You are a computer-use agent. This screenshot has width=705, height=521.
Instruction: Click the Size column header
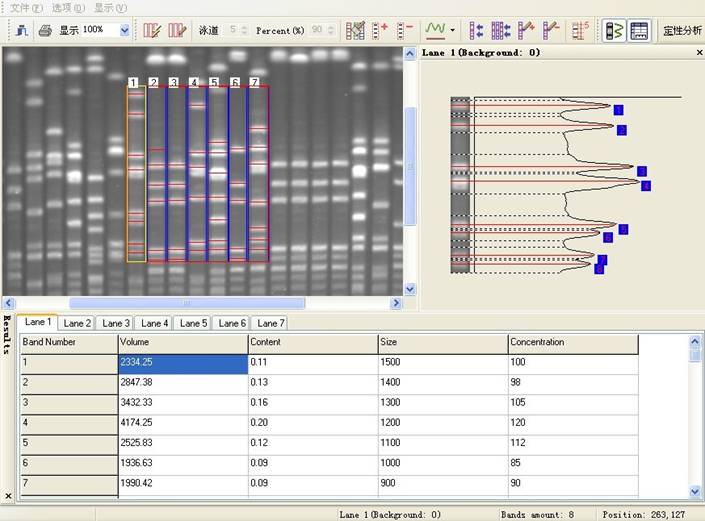click(x=443, y=343)
